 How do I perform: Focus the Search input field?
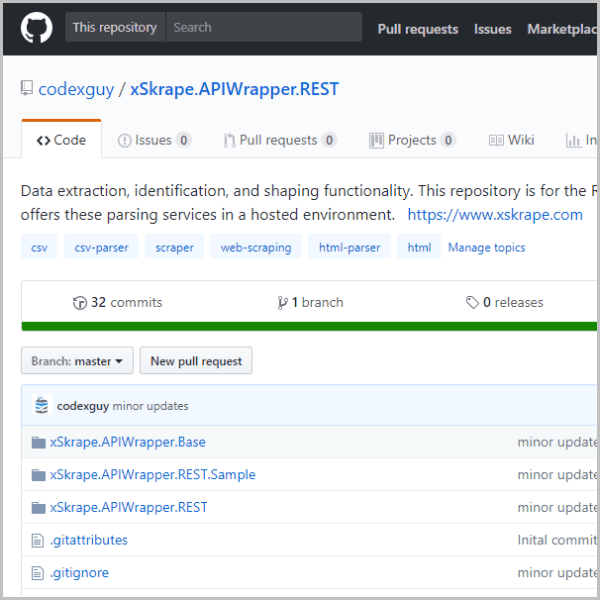pyautogui.click(x=264, y=27)
